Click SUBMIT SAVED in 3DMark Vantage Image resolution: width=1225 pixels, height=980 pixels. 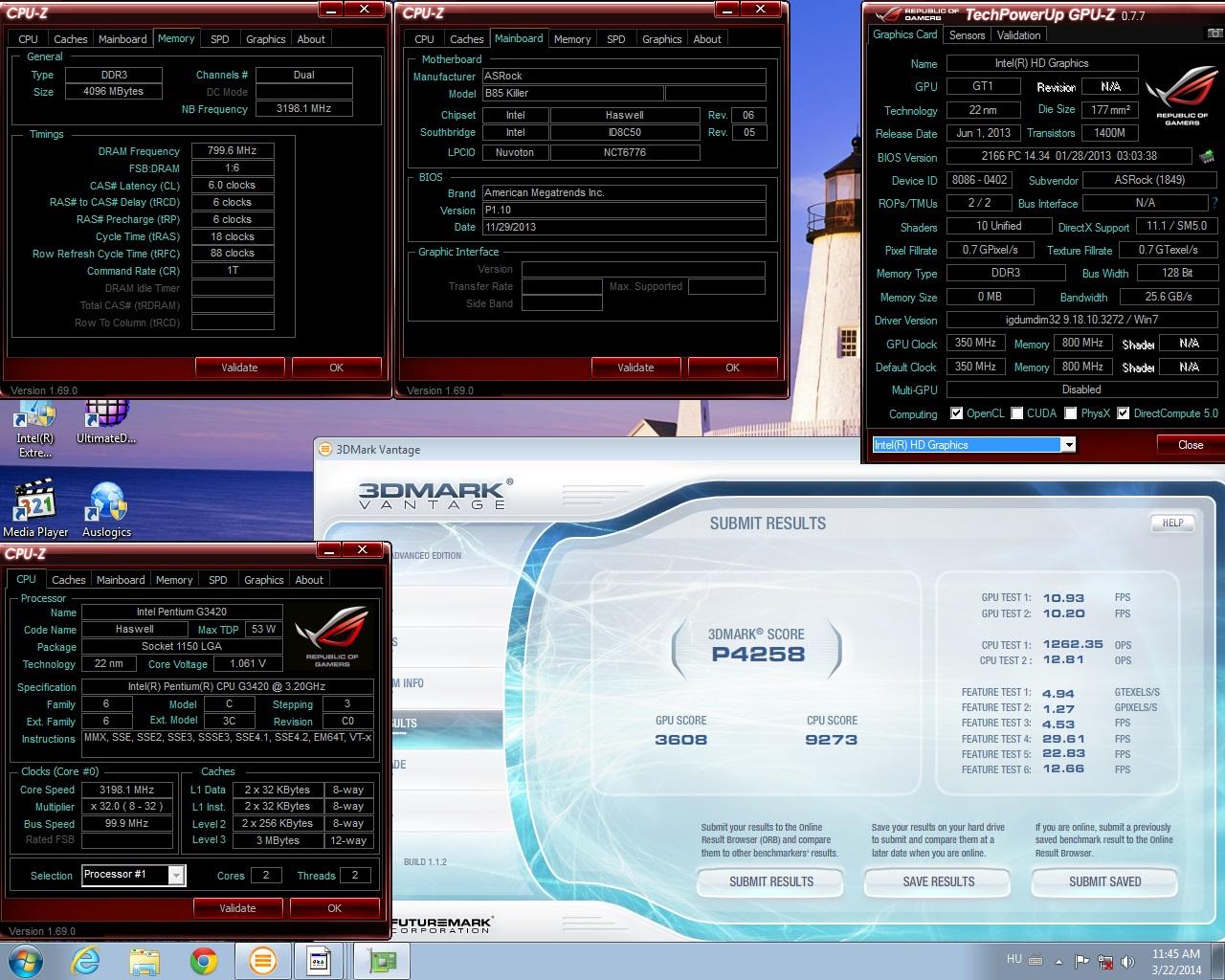[x=1104, y=882]
